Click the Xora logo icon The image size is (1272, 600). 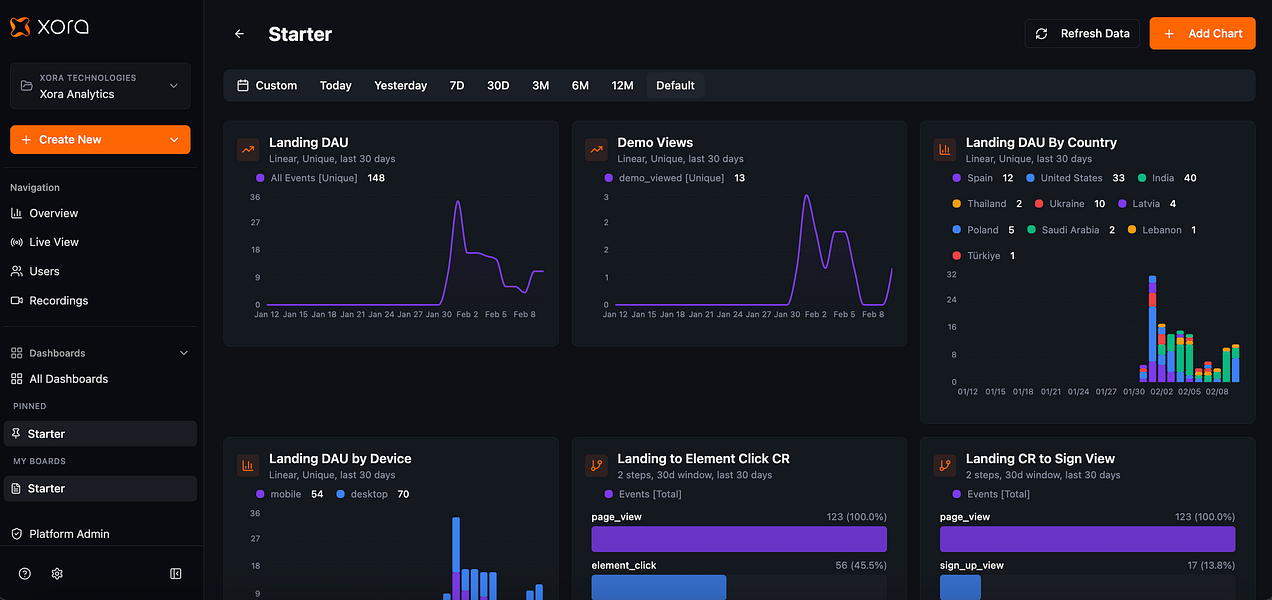[19, 27]
